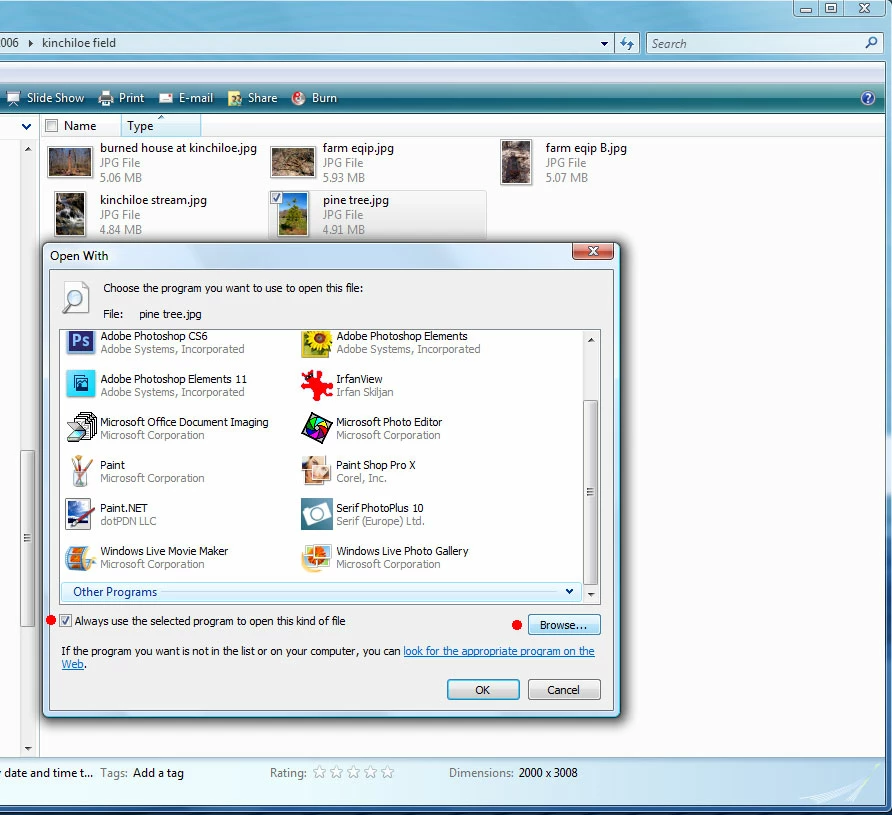Screen dimensions: 892x815
Task: Select the Adobe Photoshop CS6 icon
Action: tap(80, 342)
